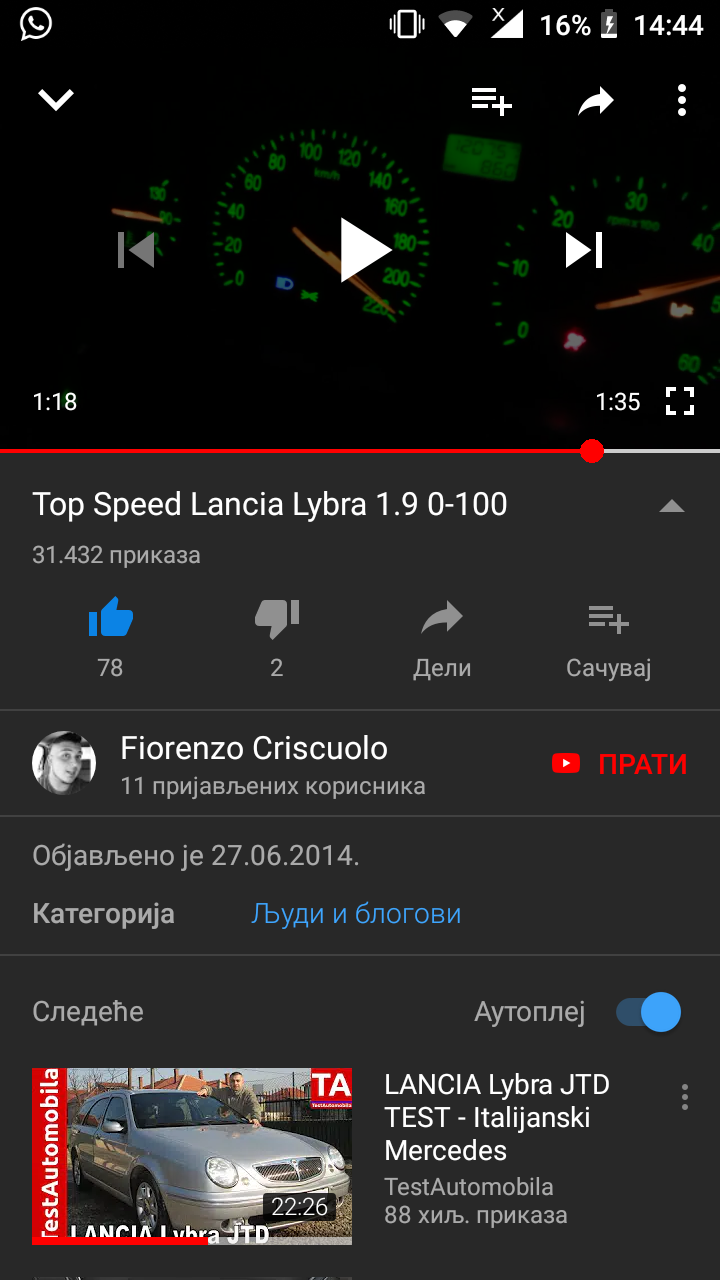The image size is (720, 1280).
Task: Skip to the next video
Action: coord(584,250)
